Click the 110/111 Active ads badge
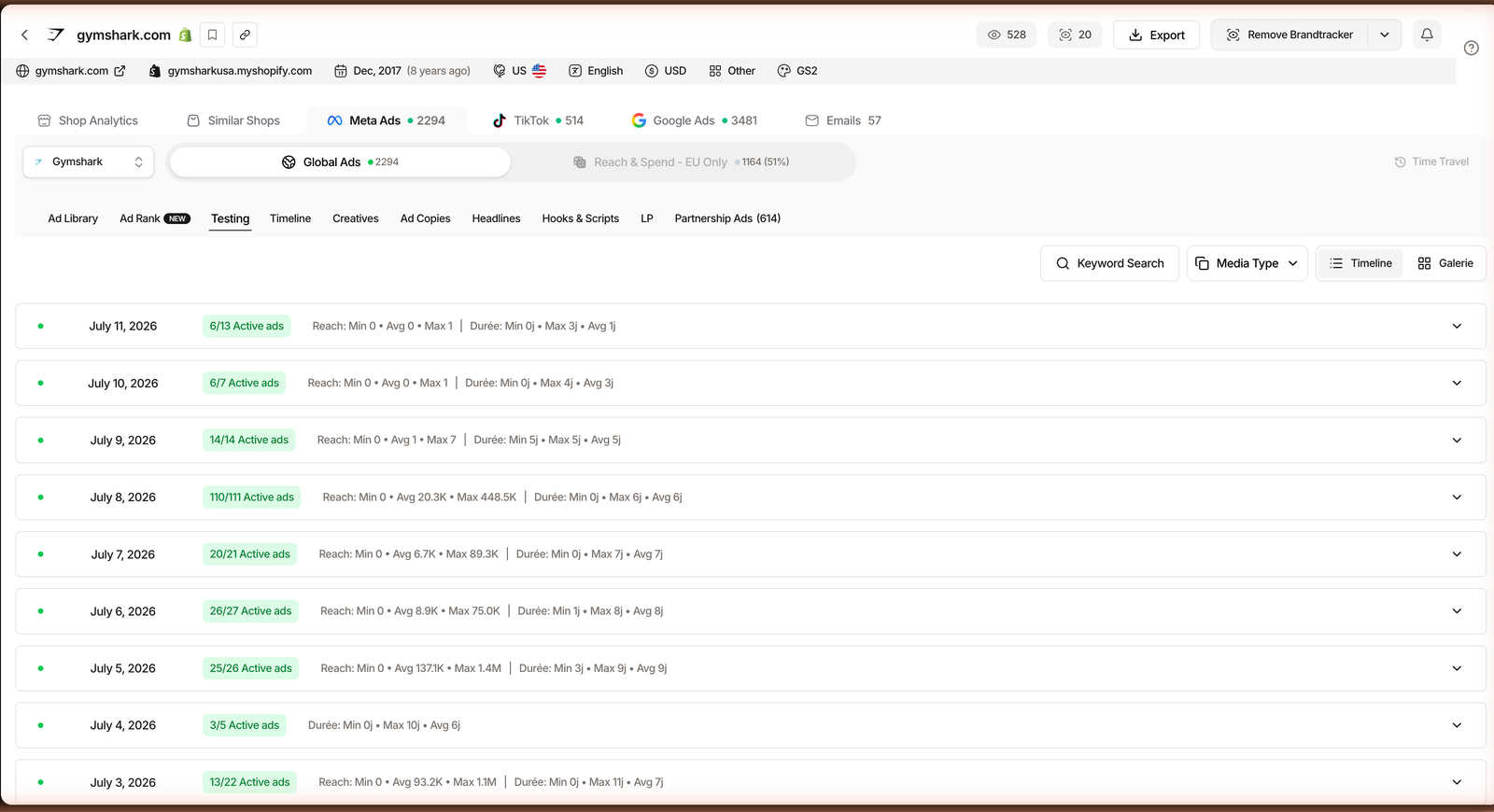The height and width of the screenshot is (812, 1494). [252, 497]
